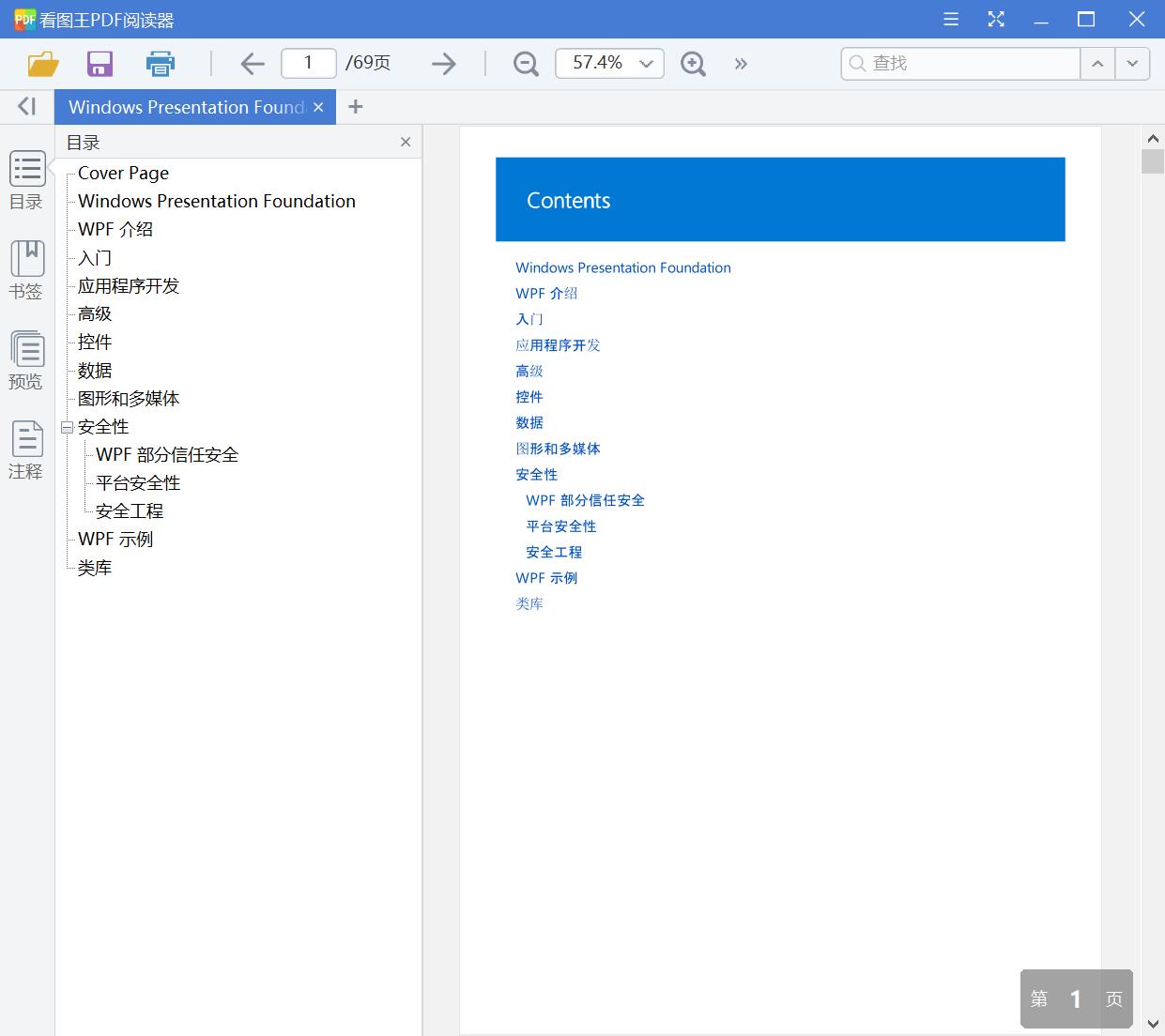This screenshot has width=1165, height=1036.
Task: Click the scrollbar up arrow
Action: [x=1153, y=137]
